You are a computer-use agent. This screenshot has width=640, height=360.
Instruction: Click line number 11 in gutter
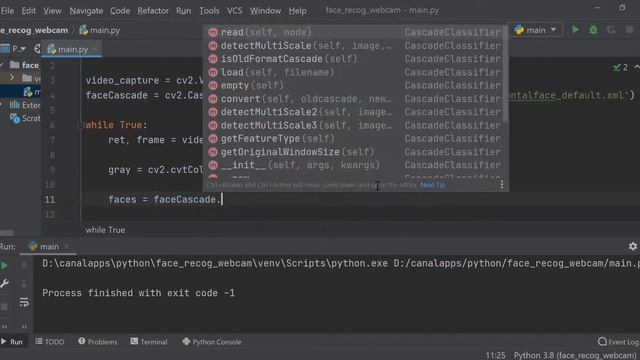50,200
